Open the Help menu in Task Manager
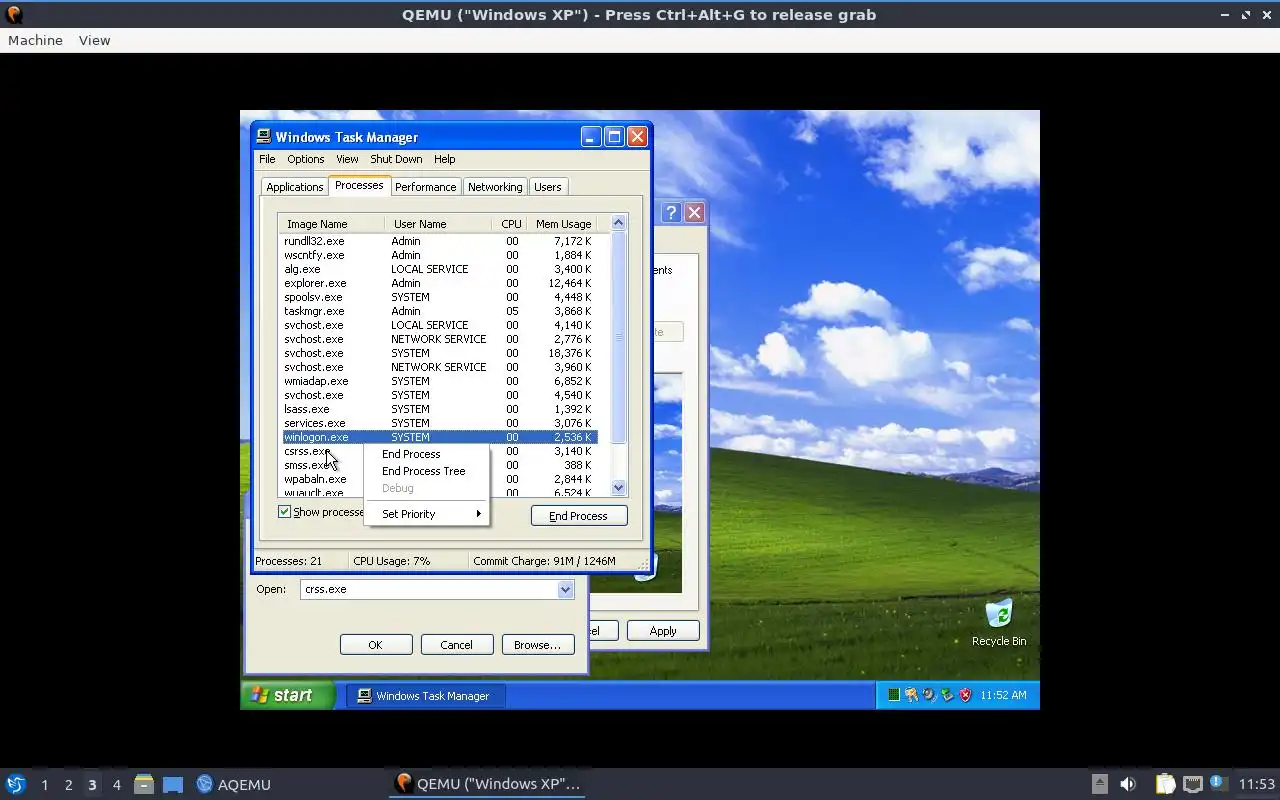Screen dimensions: 1280x800 pos(444,159)
